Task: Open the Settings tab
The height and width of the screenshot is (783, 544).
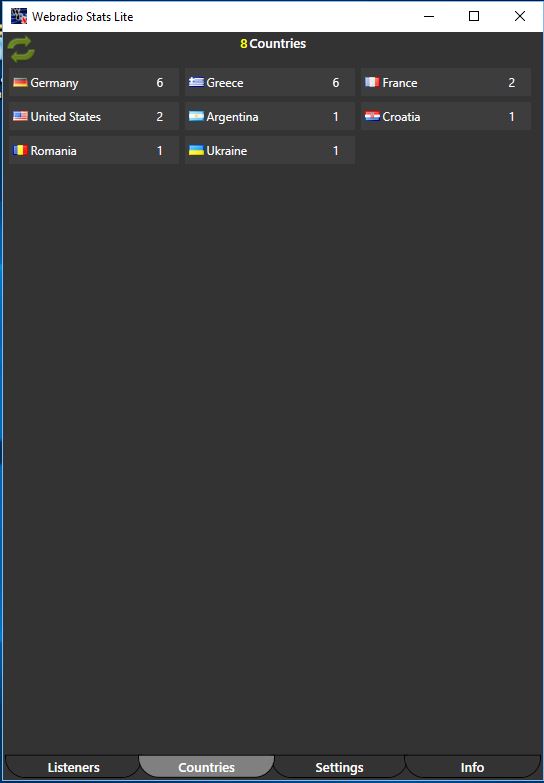Action: [x=339, y=767]
